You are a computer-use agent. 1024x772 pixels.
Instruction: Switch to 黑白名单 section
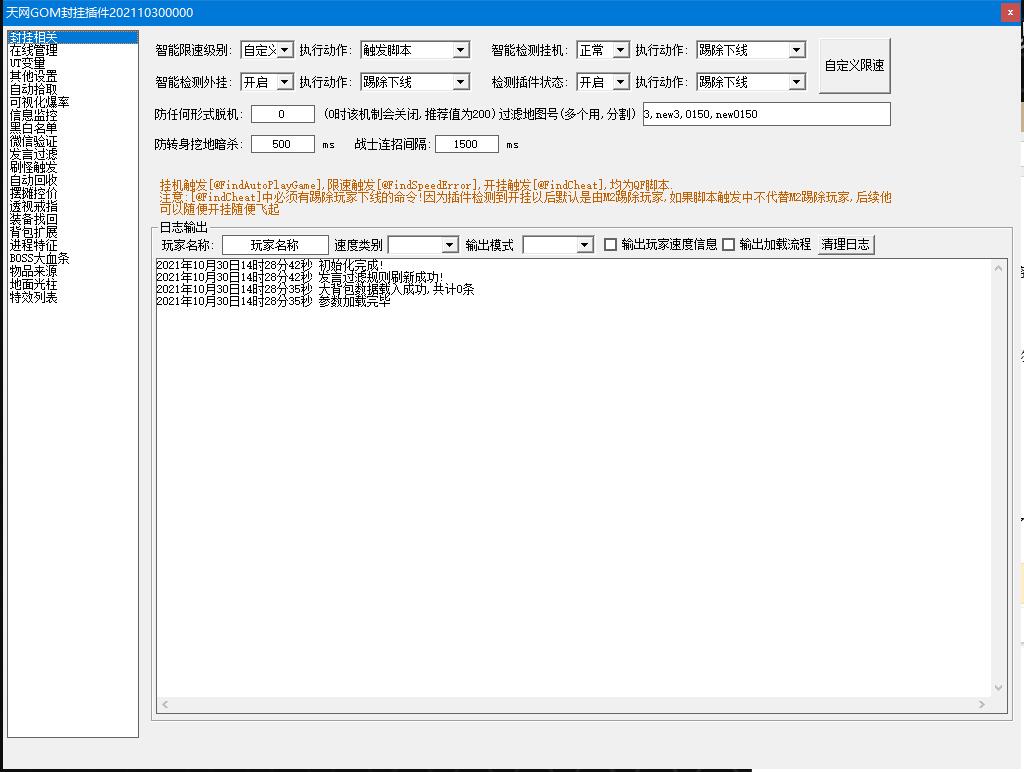tap(33, 128)
